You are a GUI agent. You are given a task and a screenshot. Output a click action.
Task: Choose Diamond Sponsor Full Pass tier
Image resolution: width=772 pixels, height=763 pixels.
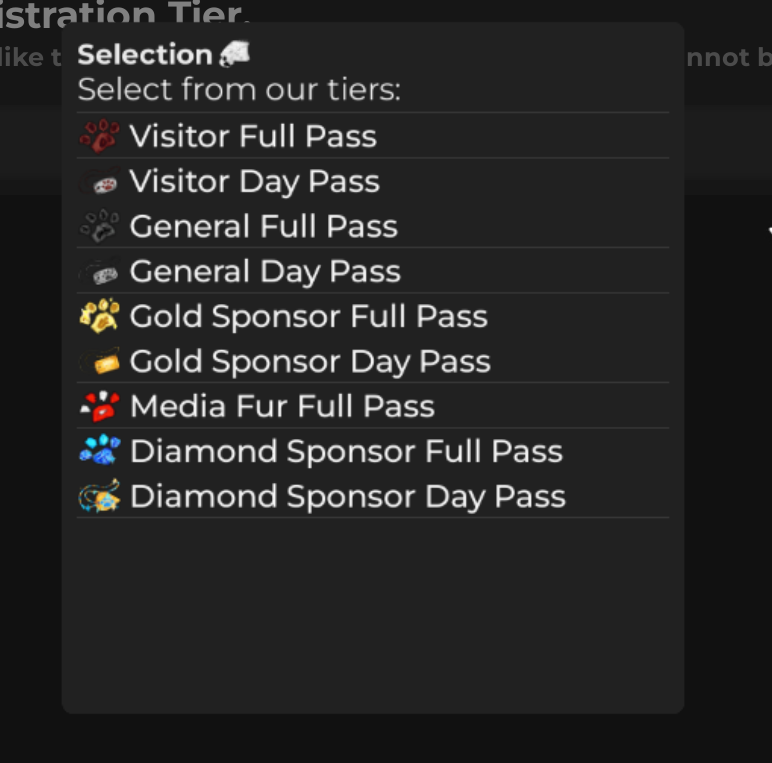346,452
